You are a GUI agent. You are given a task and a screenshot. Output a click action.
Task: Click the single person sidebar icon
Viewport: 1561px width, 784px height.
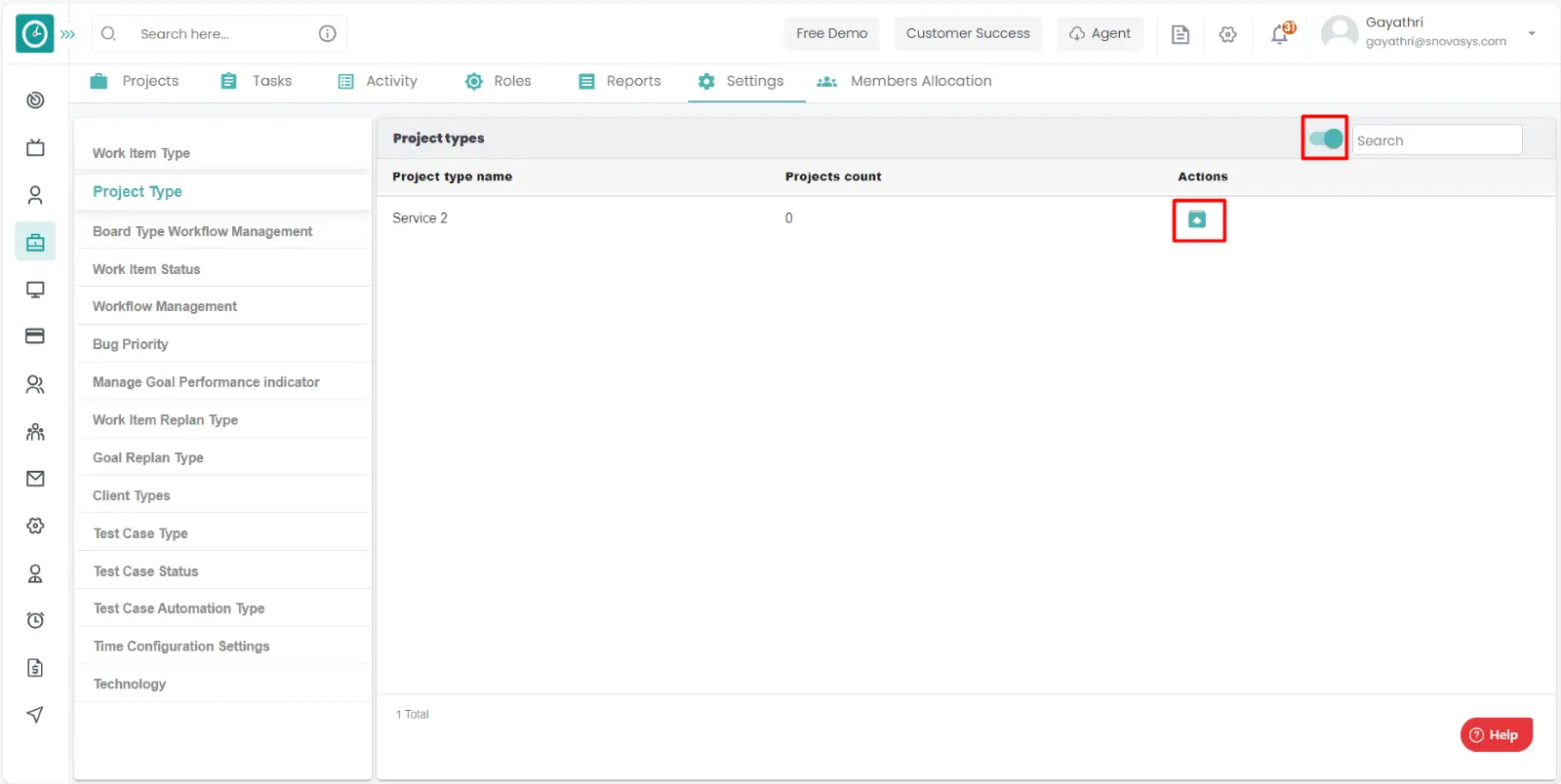click(35, 195)
